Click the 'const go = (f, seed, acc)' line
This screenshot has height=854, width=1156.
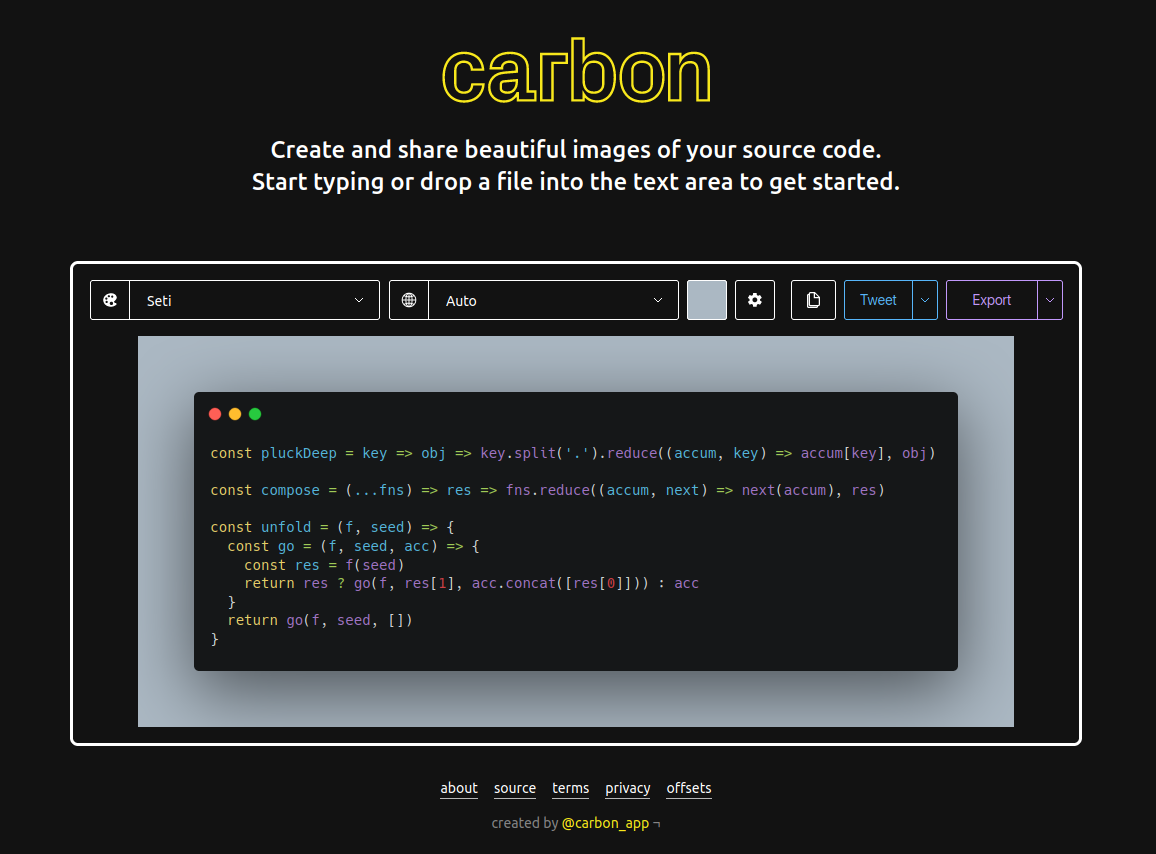tap(354, 546)
